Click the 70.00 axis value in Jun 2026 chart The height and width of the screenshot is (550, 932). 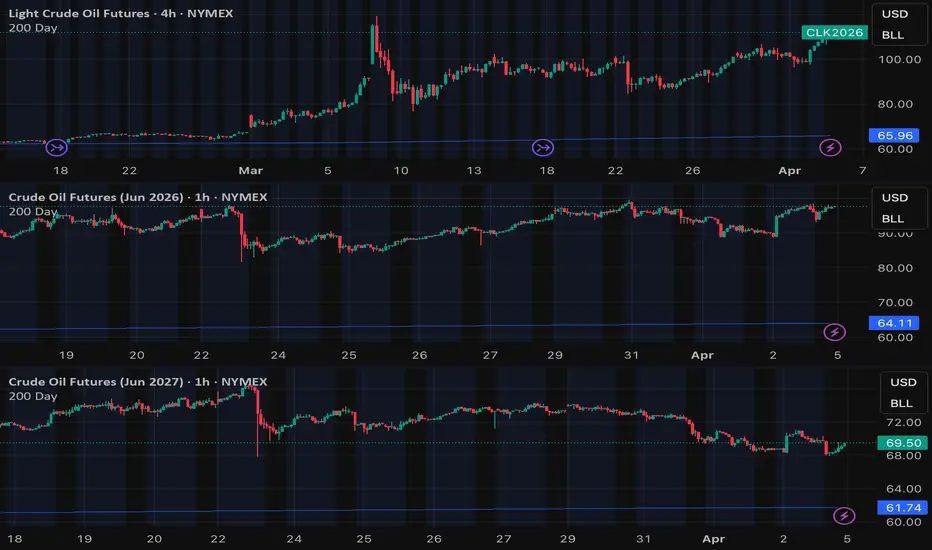click(895, 303)
